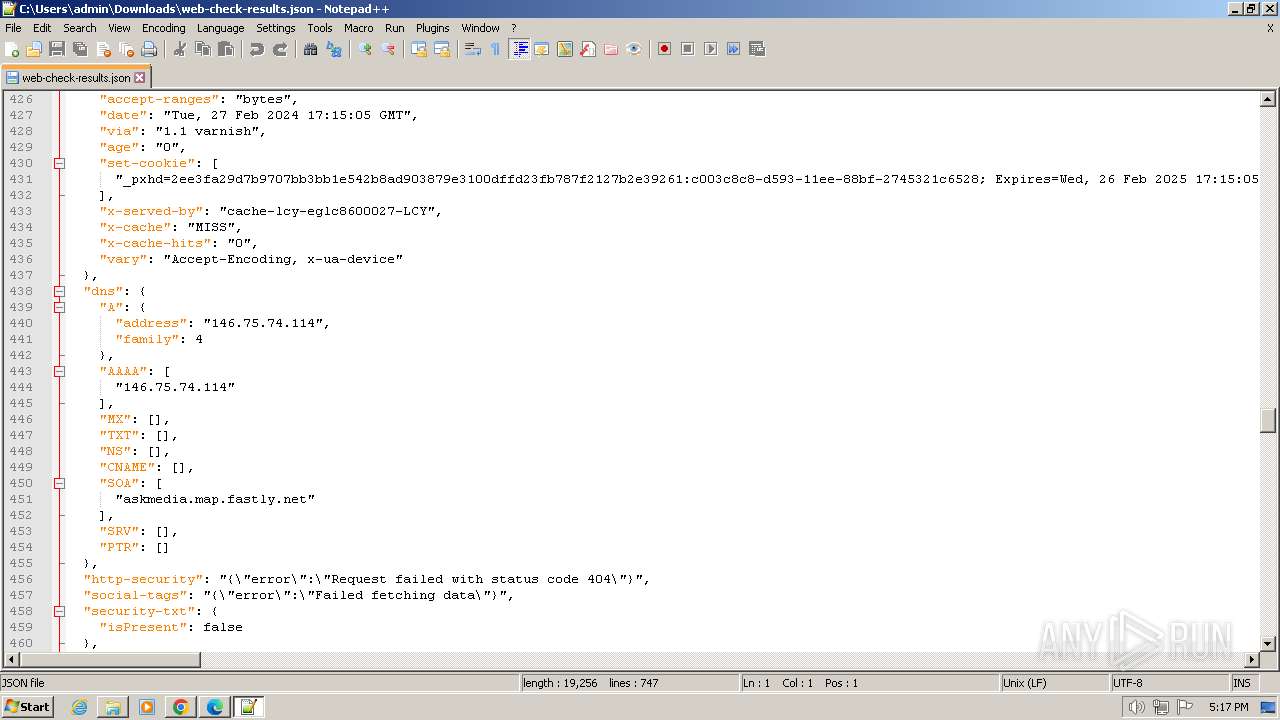Image resolution: width=1280 pixels, height=720 pixels.
Task: Click INS mode in status bar
Action: pos(1242,683)
